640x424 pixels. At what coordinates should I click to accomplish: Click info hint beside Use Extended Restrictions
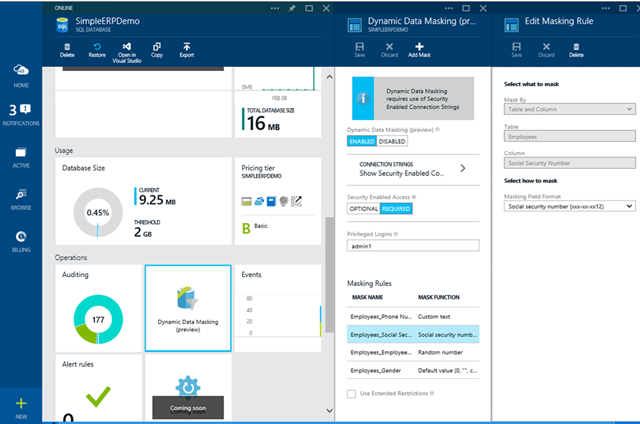(432, 393)
